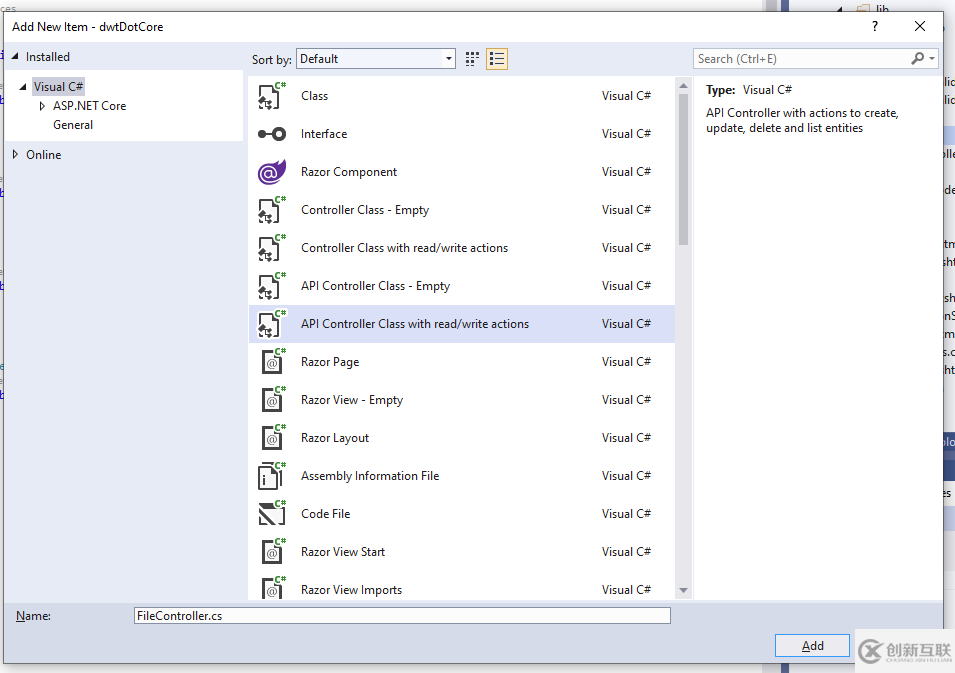This screenshot has width=955, height=673.
Task: Select the Razor View Start icon
Action: pyautogui.click(x=272, y=552)
